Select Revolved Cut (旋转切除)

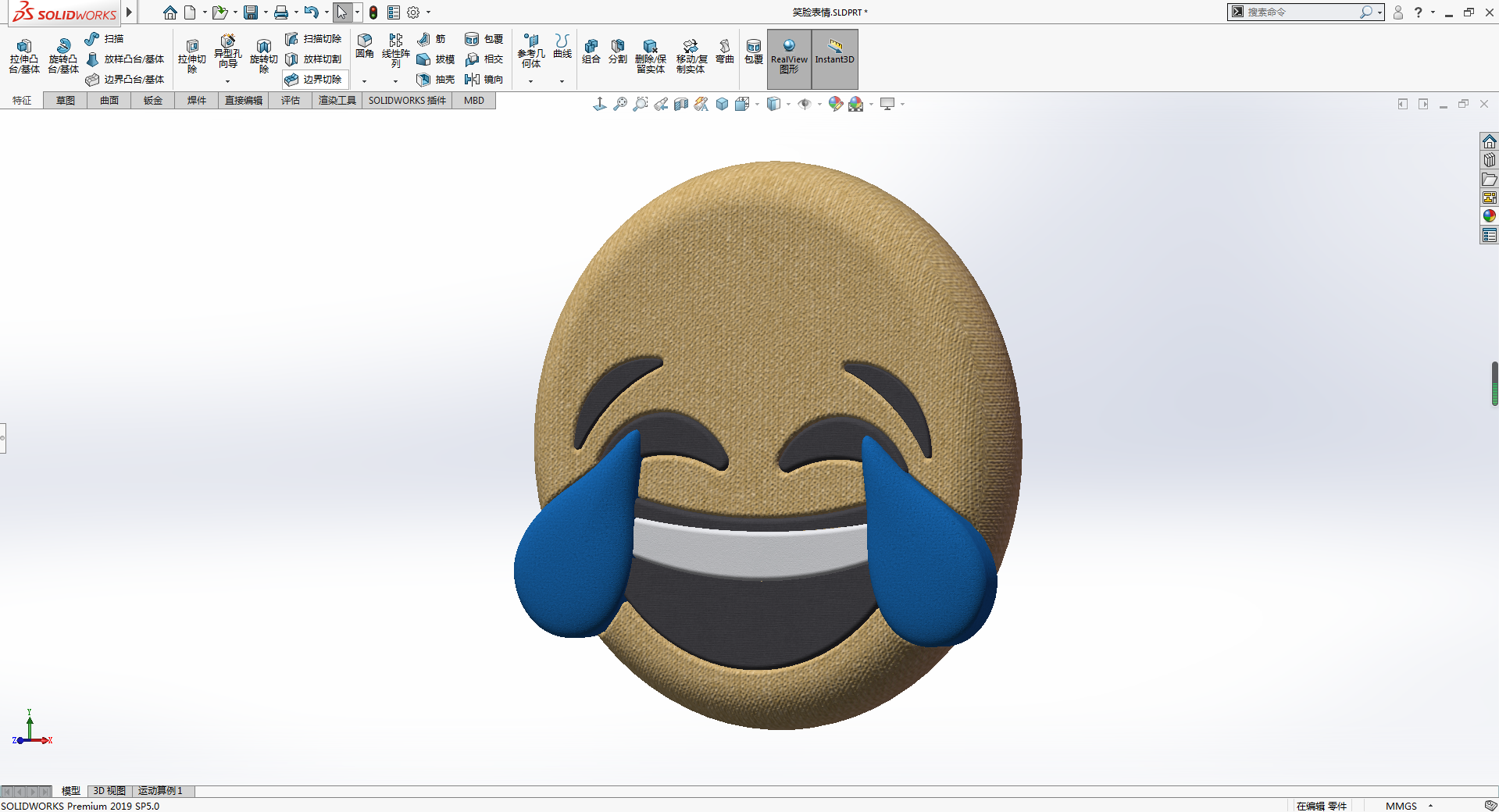coord(264,56)
